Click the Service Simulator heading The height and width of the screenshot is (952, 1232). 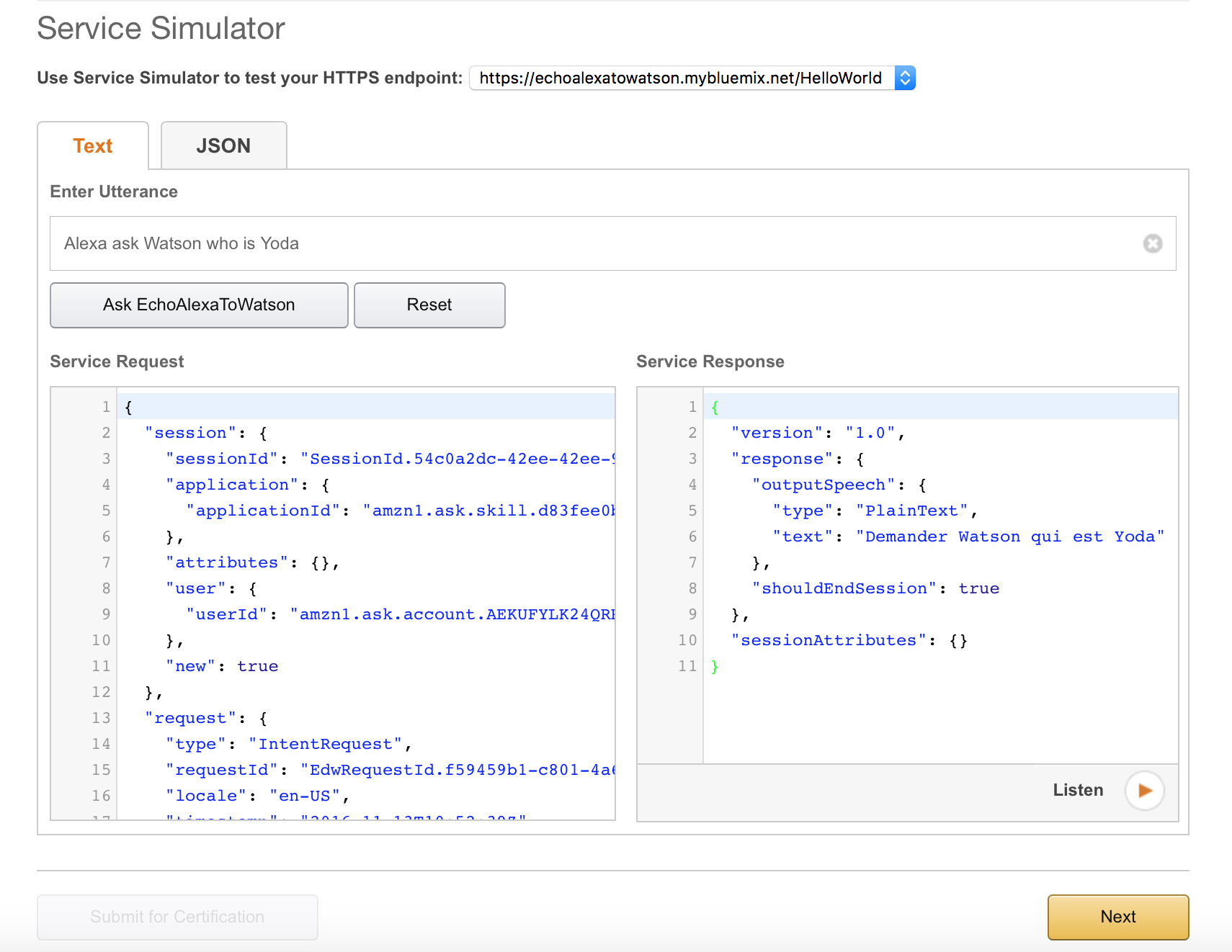[161, 29]
